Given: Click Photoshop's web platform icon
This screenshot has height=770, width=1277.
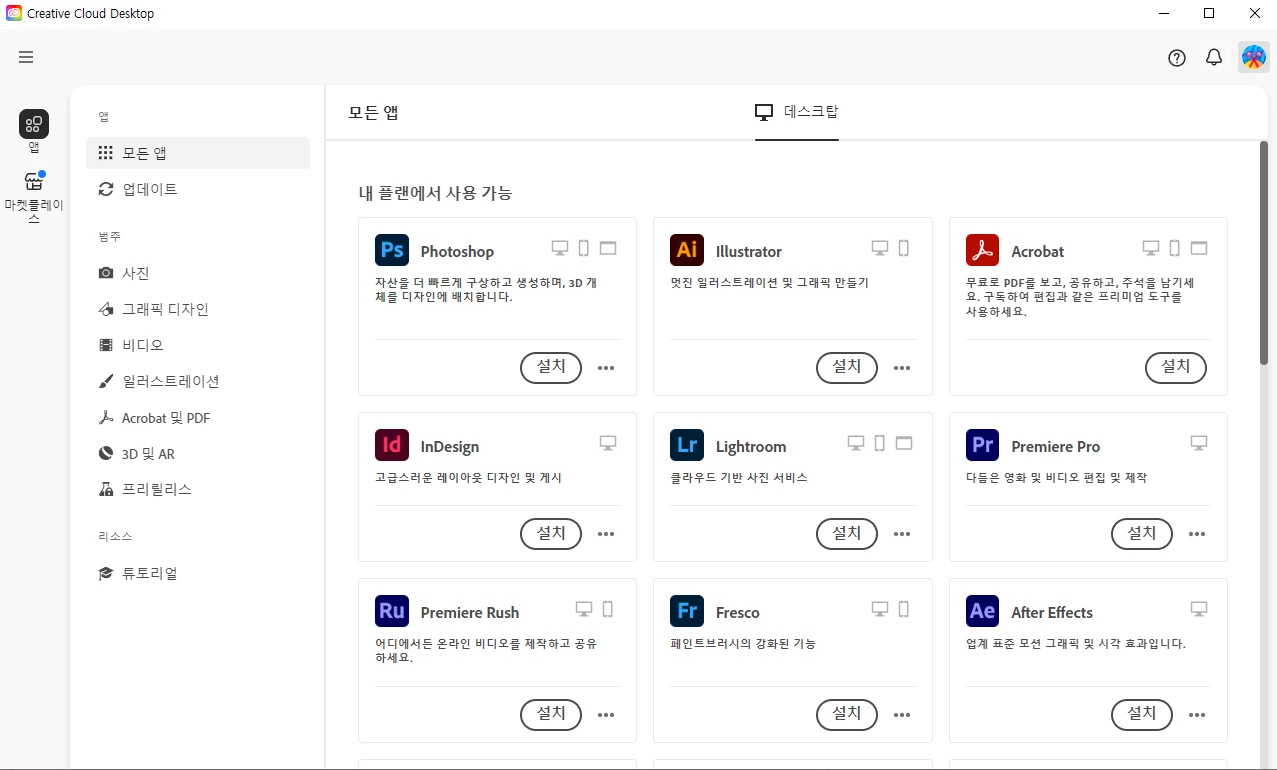Looking at the screenshot, I should coord(608,248).
